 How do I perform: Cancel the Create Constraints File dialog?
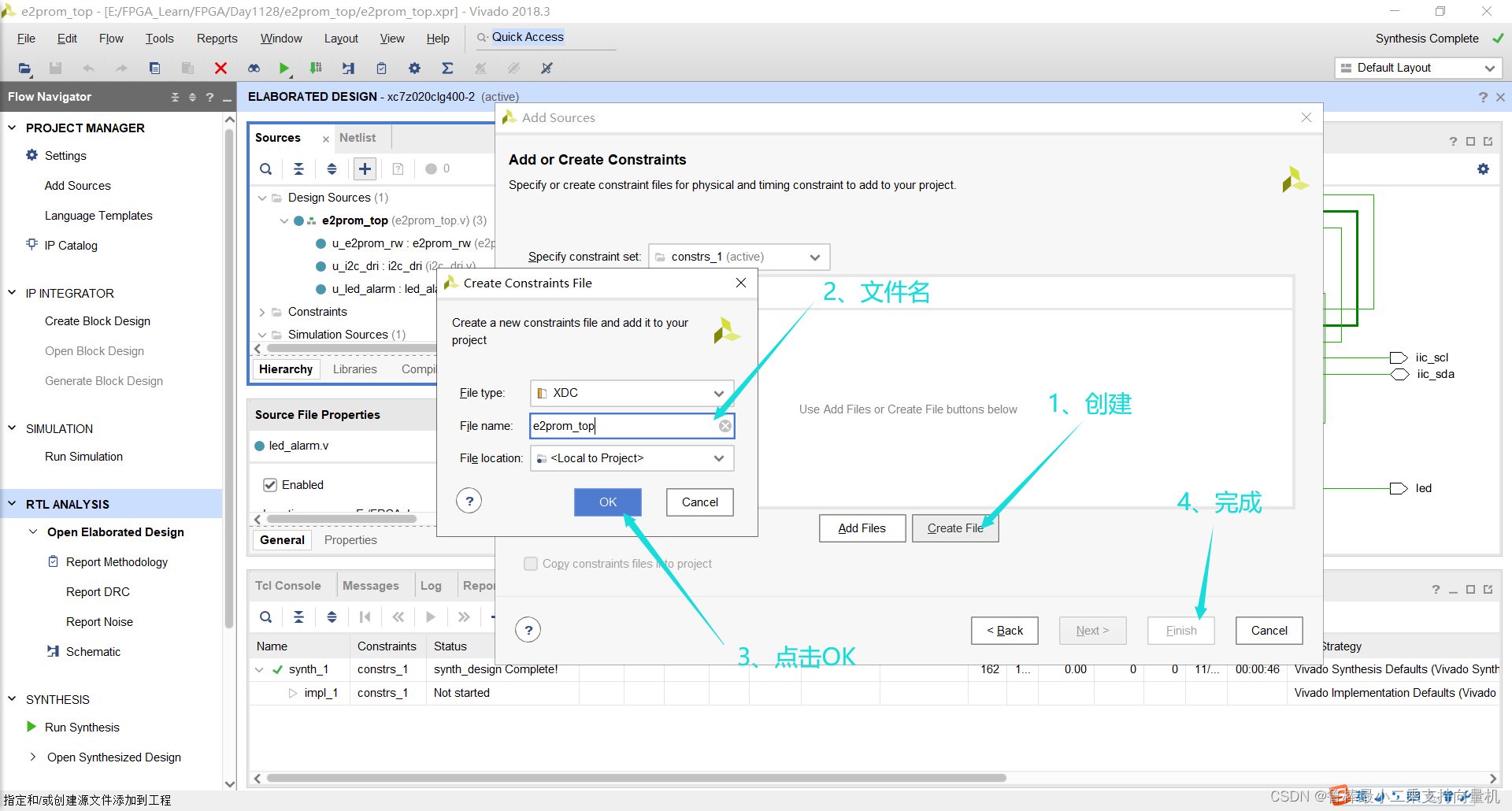(699, 502)
